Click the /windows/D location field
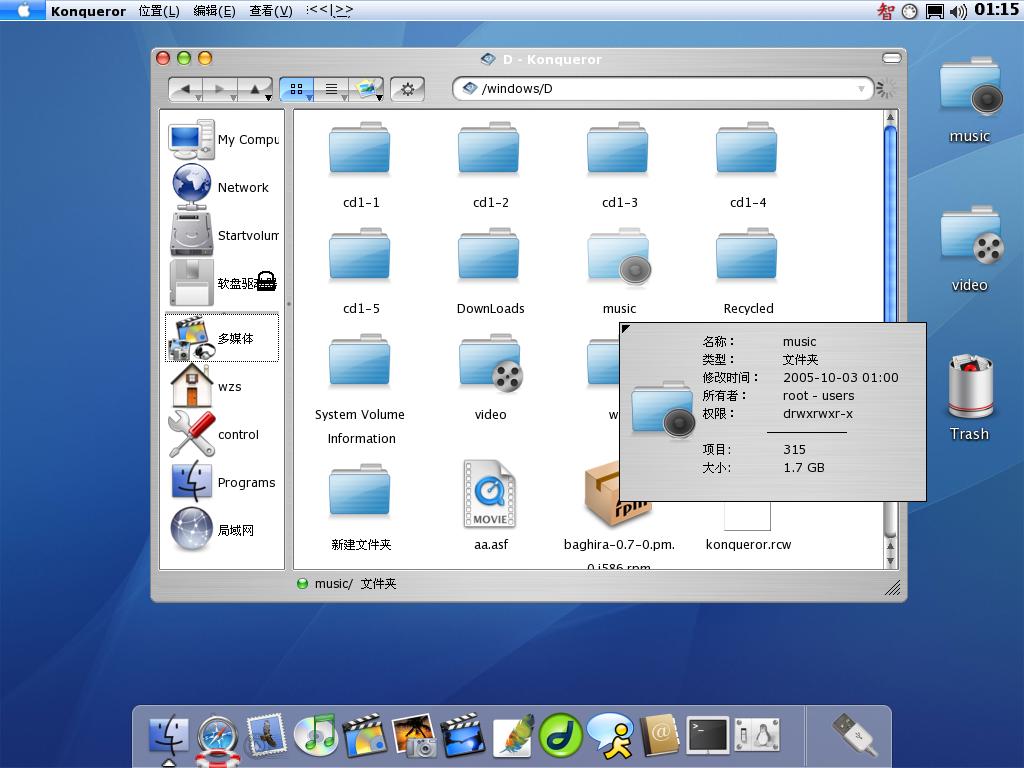Screen dimensions: 1024x768 tap(663, 89)
